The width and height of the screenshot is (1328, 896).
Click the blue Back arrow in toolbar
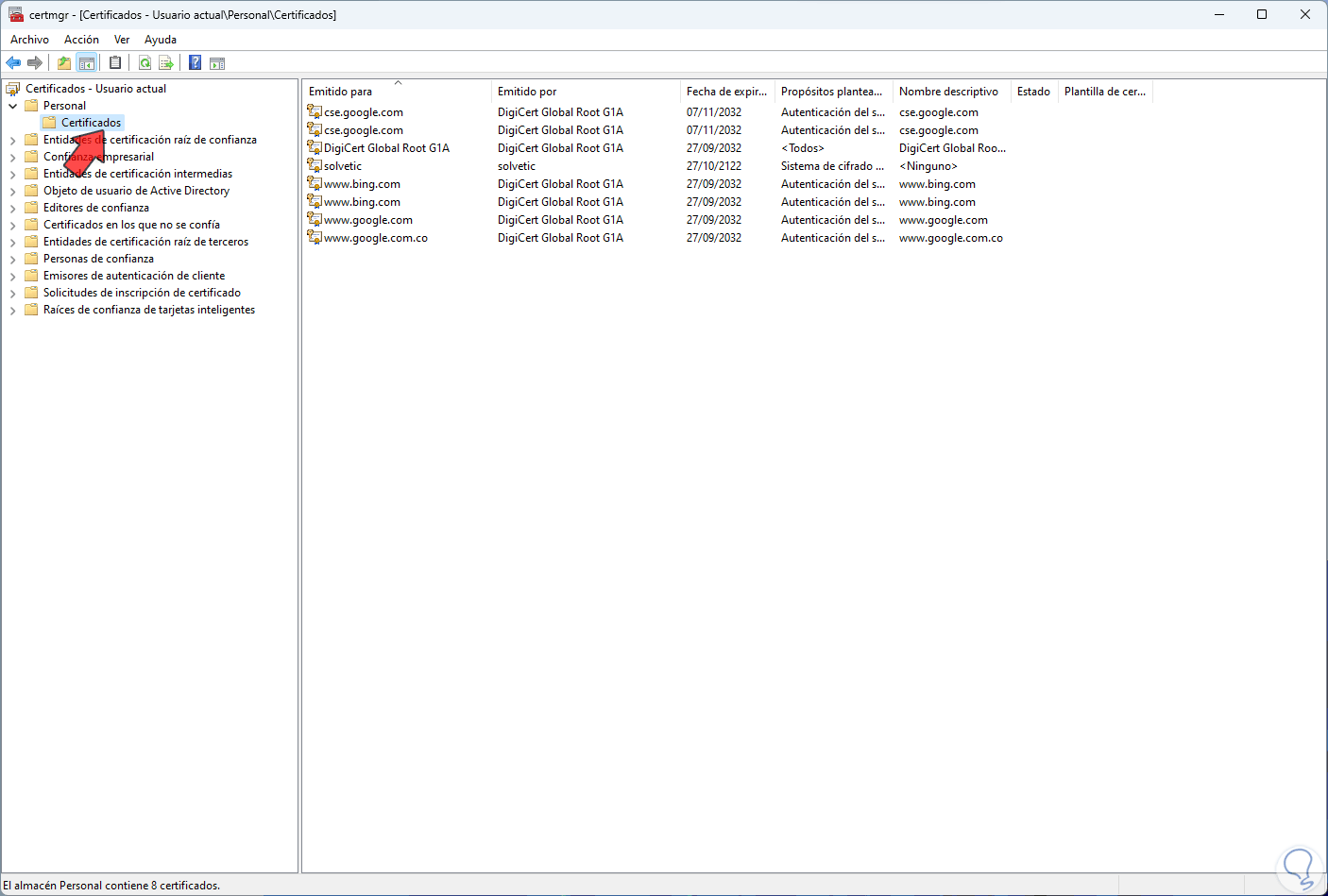pos(13,63)
